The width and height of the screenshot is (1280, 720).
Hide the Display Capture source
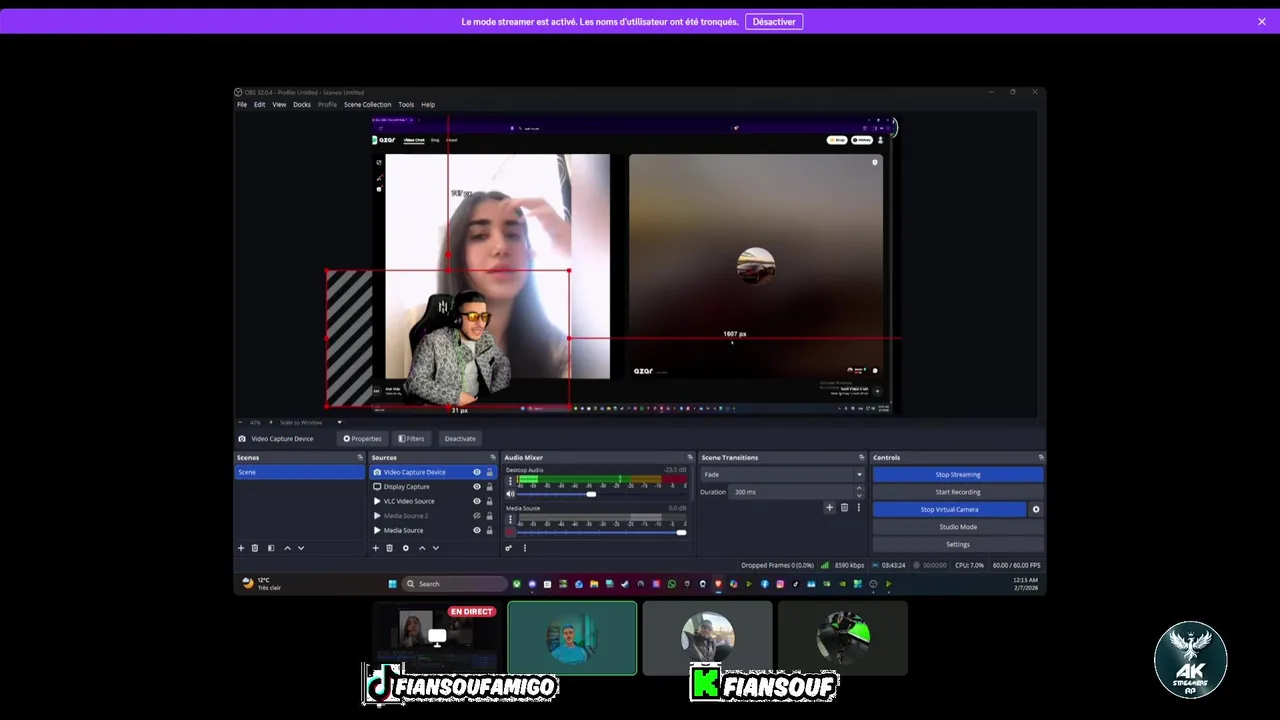pyautogui.click(x=477, y=487)
